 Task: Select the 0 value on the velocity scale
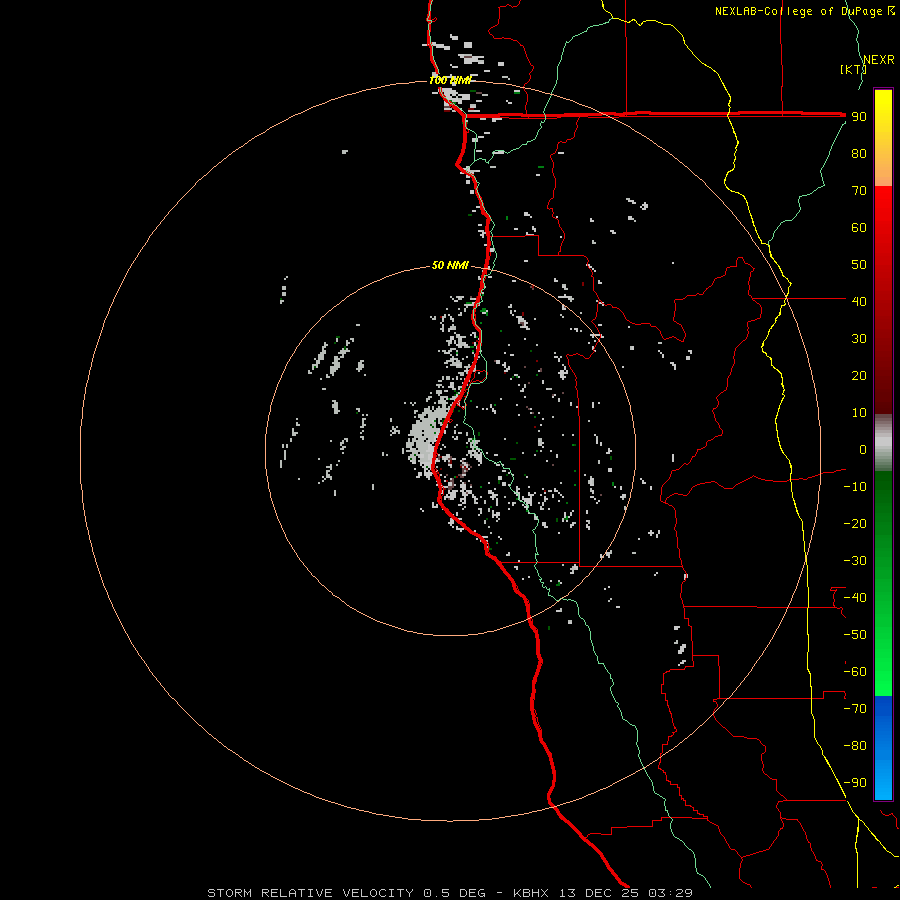[x=863, y=450]
